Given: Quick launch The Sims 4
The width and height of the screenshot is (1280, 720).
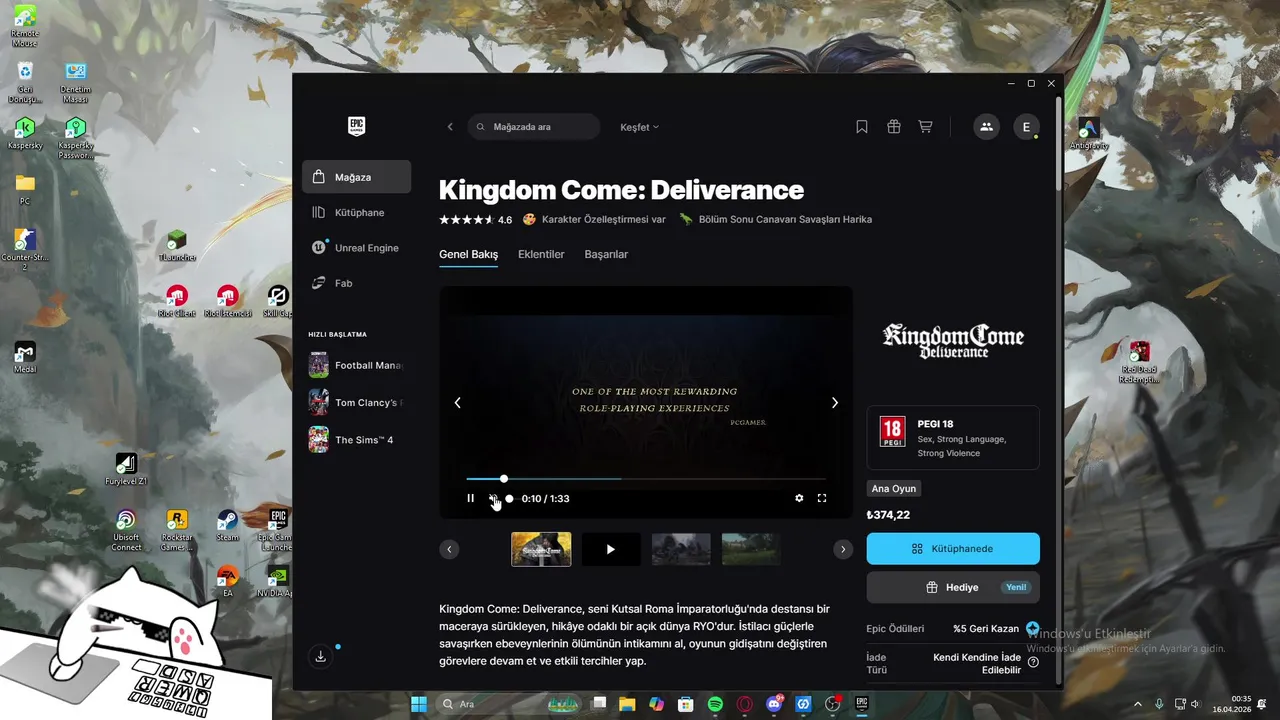Looking at the screenshot, I should point(356,440).
